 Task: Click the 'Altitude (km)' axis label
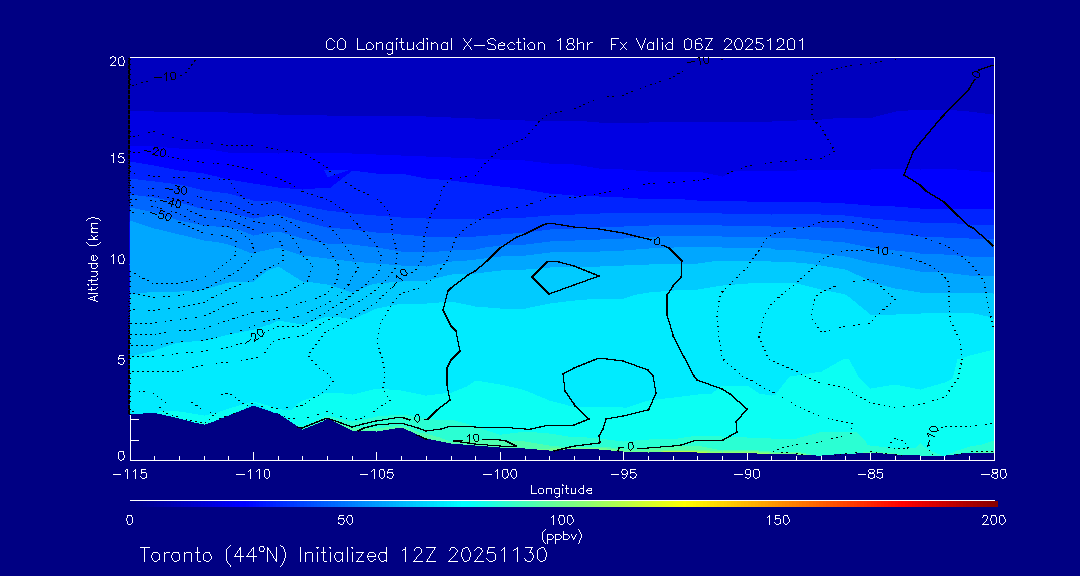coord(93,259)
